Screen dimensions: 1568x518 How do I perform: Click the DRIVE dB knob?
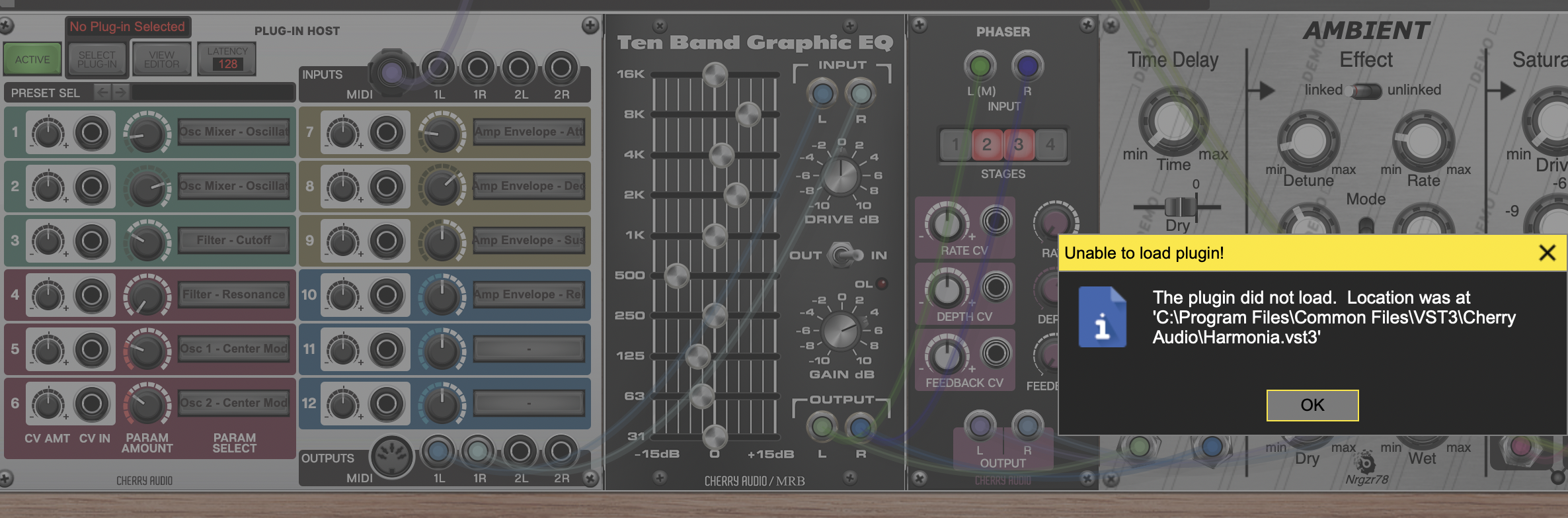pyautogui.click(x=840, y=175)
